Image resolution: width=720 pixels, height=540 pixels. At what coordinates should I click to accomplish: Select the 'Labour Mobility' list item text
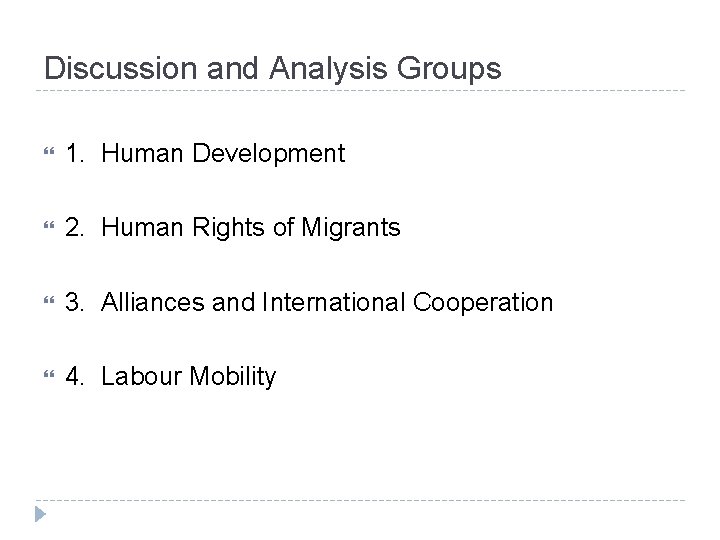coord(188,377)
